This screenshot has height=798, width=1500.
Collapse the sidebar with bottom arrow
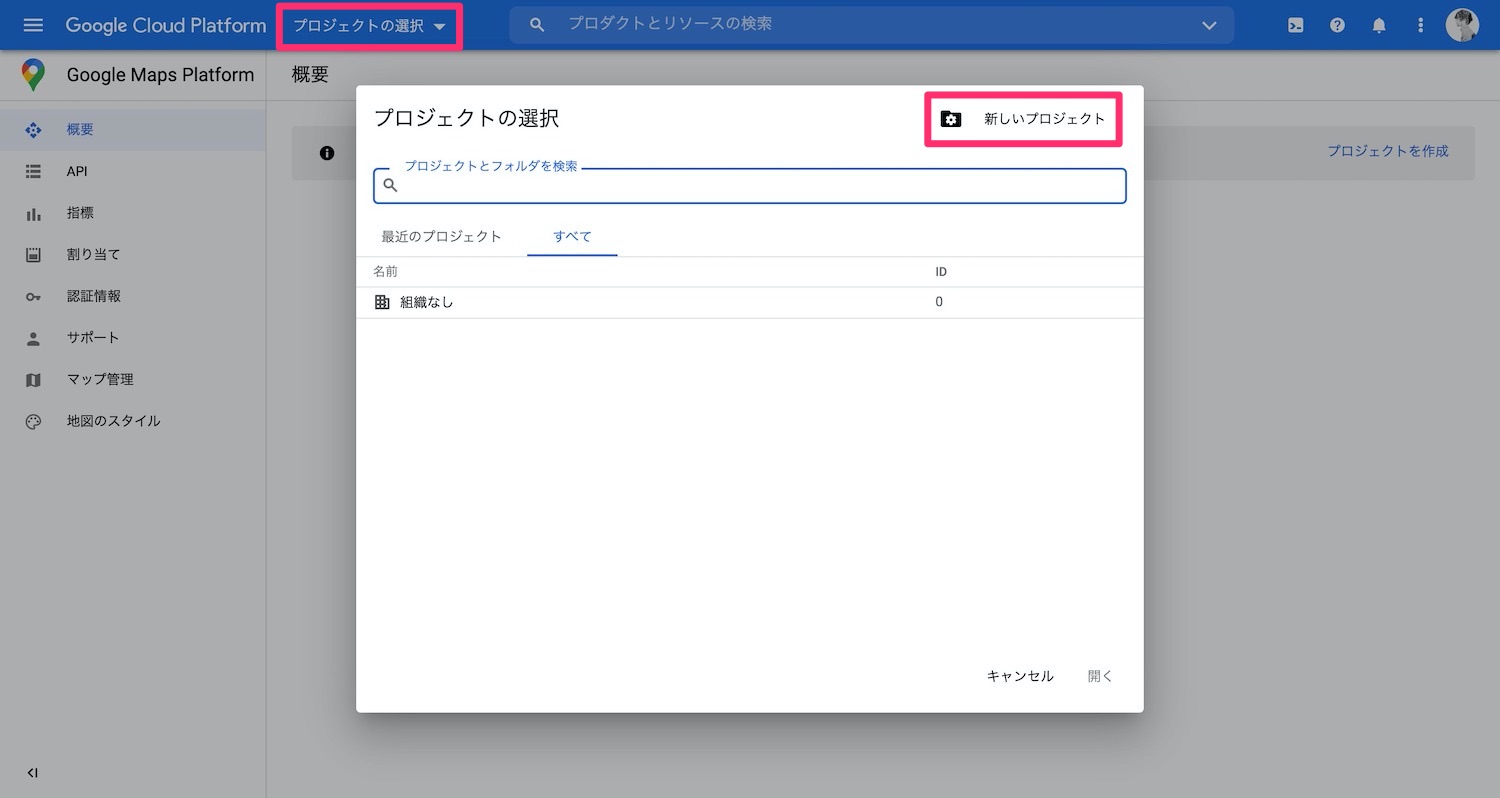(x=31, y=772)
